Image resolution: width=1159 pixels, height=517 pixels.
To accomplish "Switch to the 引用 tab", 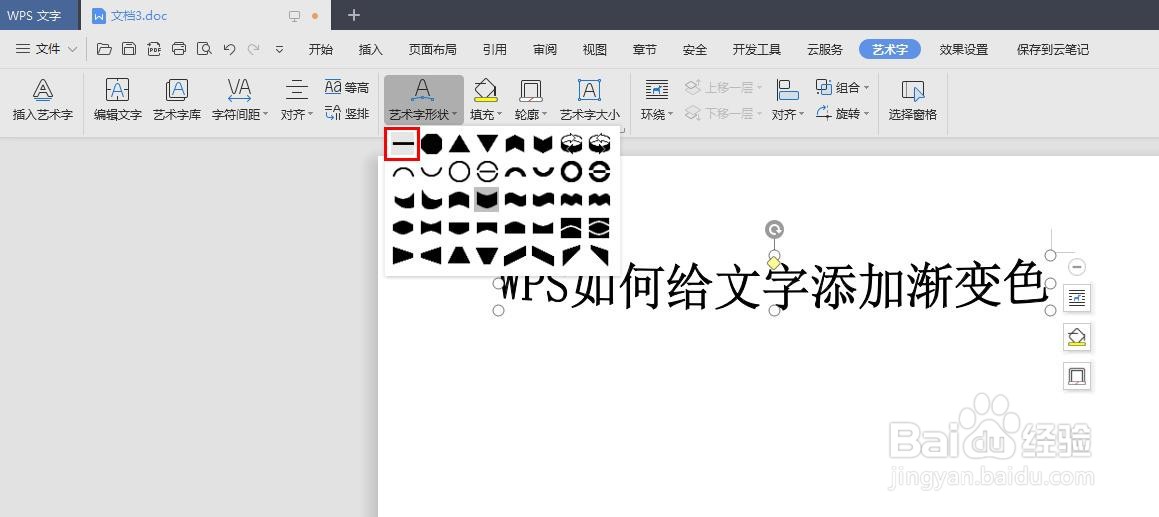I will (494, 50).
